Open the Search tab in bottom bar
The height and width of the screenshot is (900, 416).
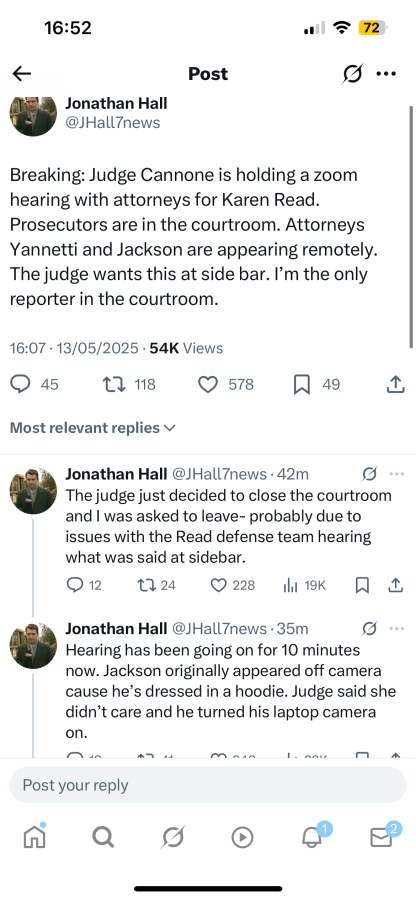[x=103, y=837]
